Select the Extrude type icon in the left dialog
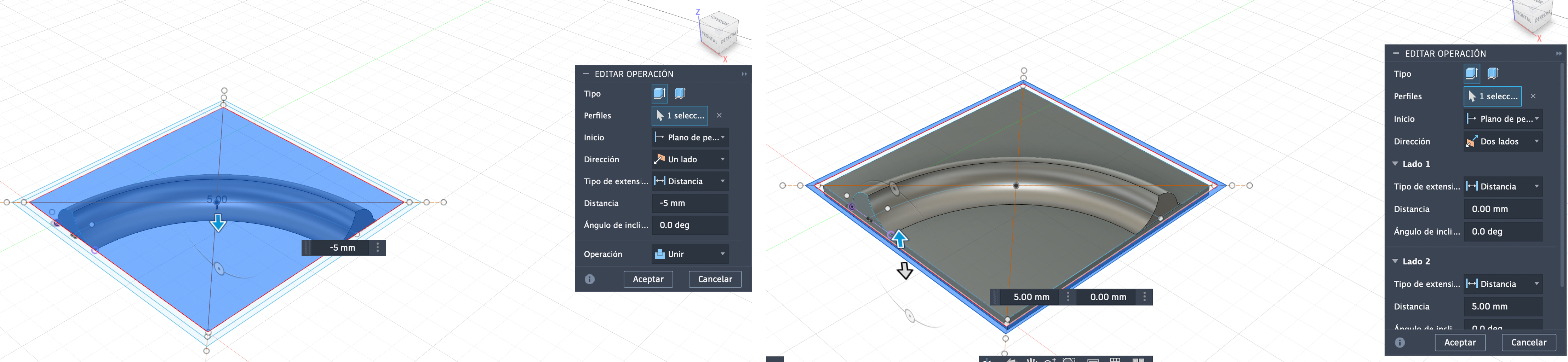The image size is (1568, 362). (659, 94)
